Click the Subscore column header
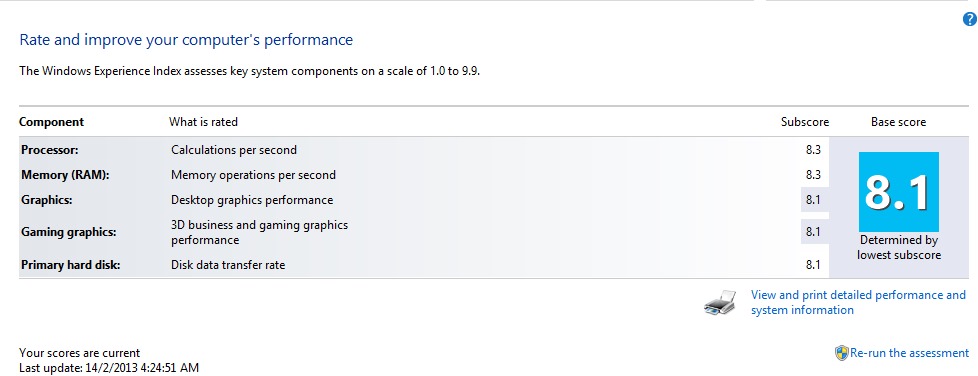978x376 pixels. tap(805, 122)
